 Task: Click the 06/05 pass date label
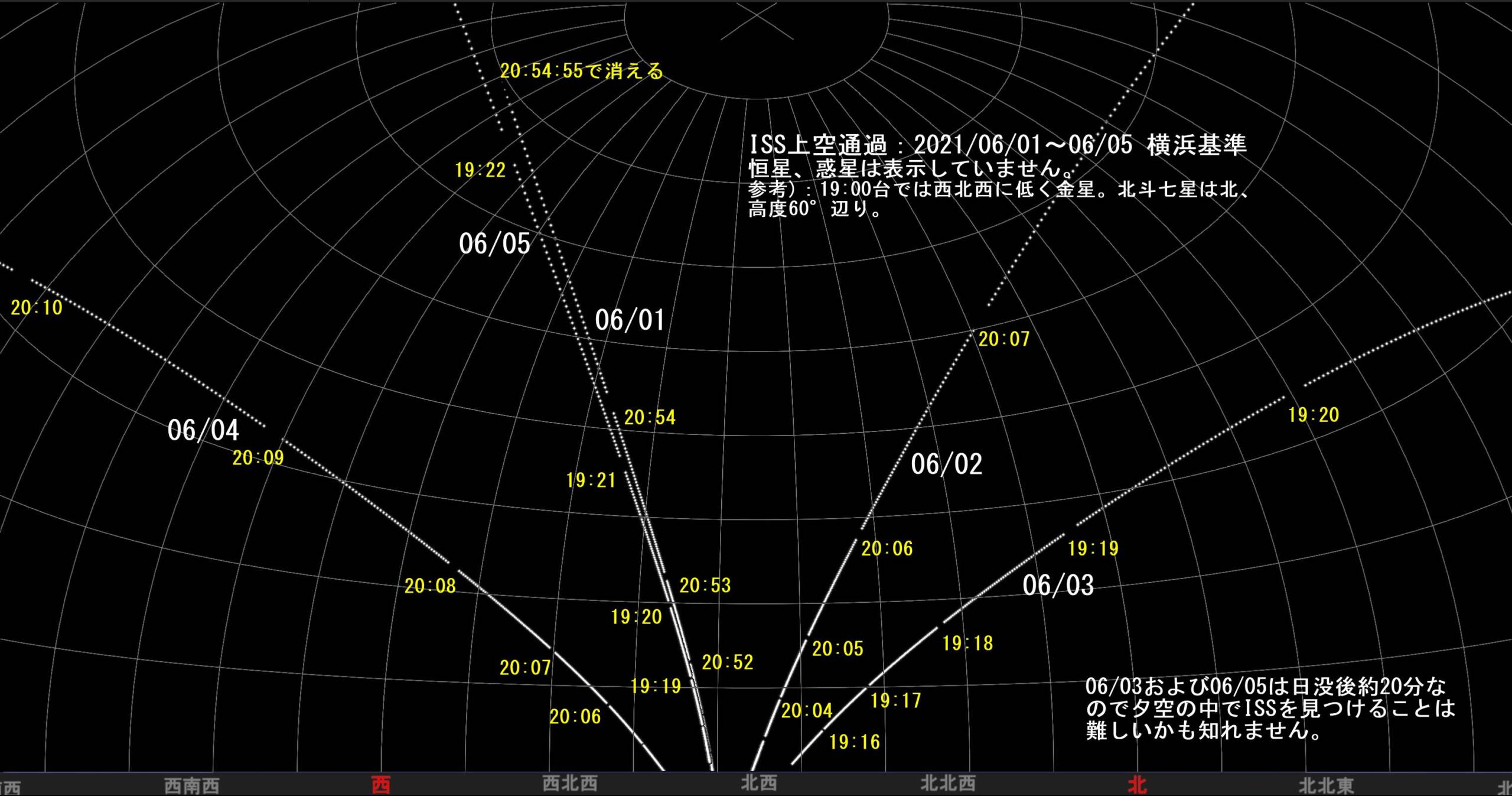tap(494, 244)
